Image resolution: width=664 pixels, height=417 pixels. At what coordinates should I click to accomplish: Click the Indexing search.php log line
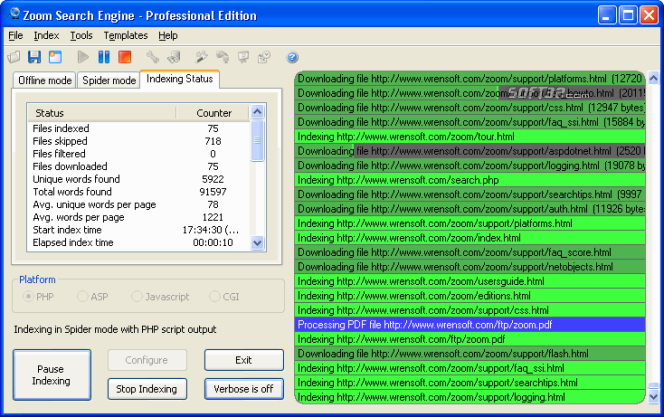click(x=470, y=180)
